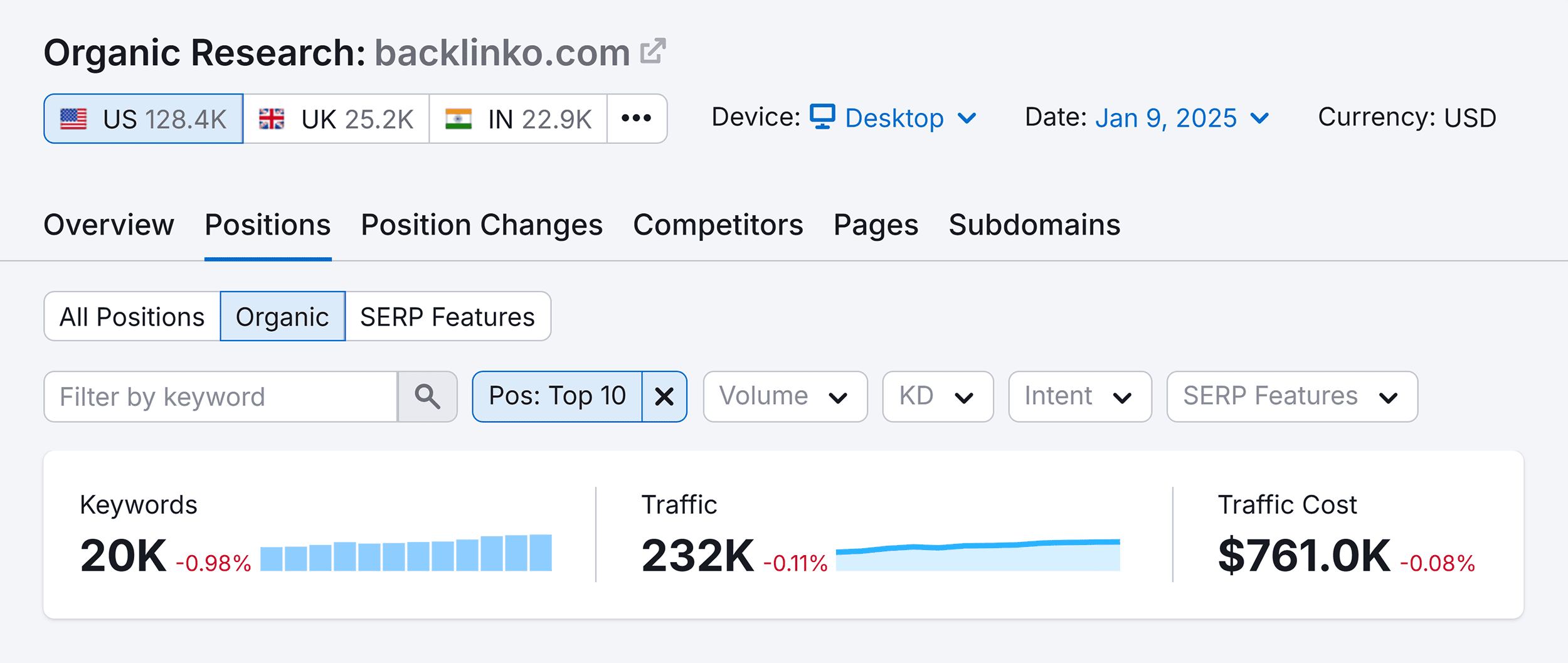This screenshot has width=1568, height=663.
Task: Expand the SERP Features filter dropdown
Action: pos(1292,396)
